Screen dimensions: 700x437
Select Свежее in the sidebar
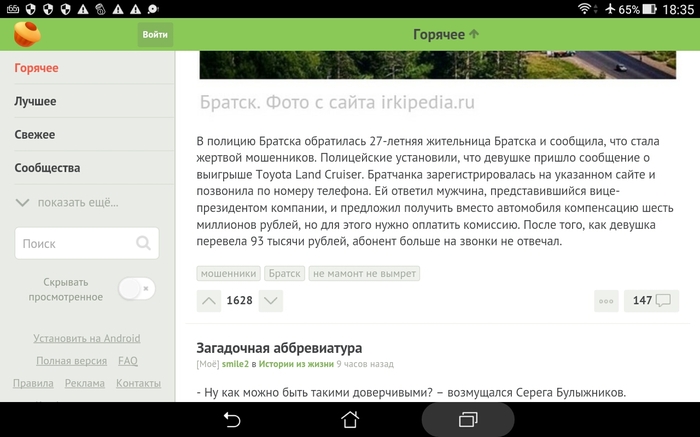pos(35,134)
